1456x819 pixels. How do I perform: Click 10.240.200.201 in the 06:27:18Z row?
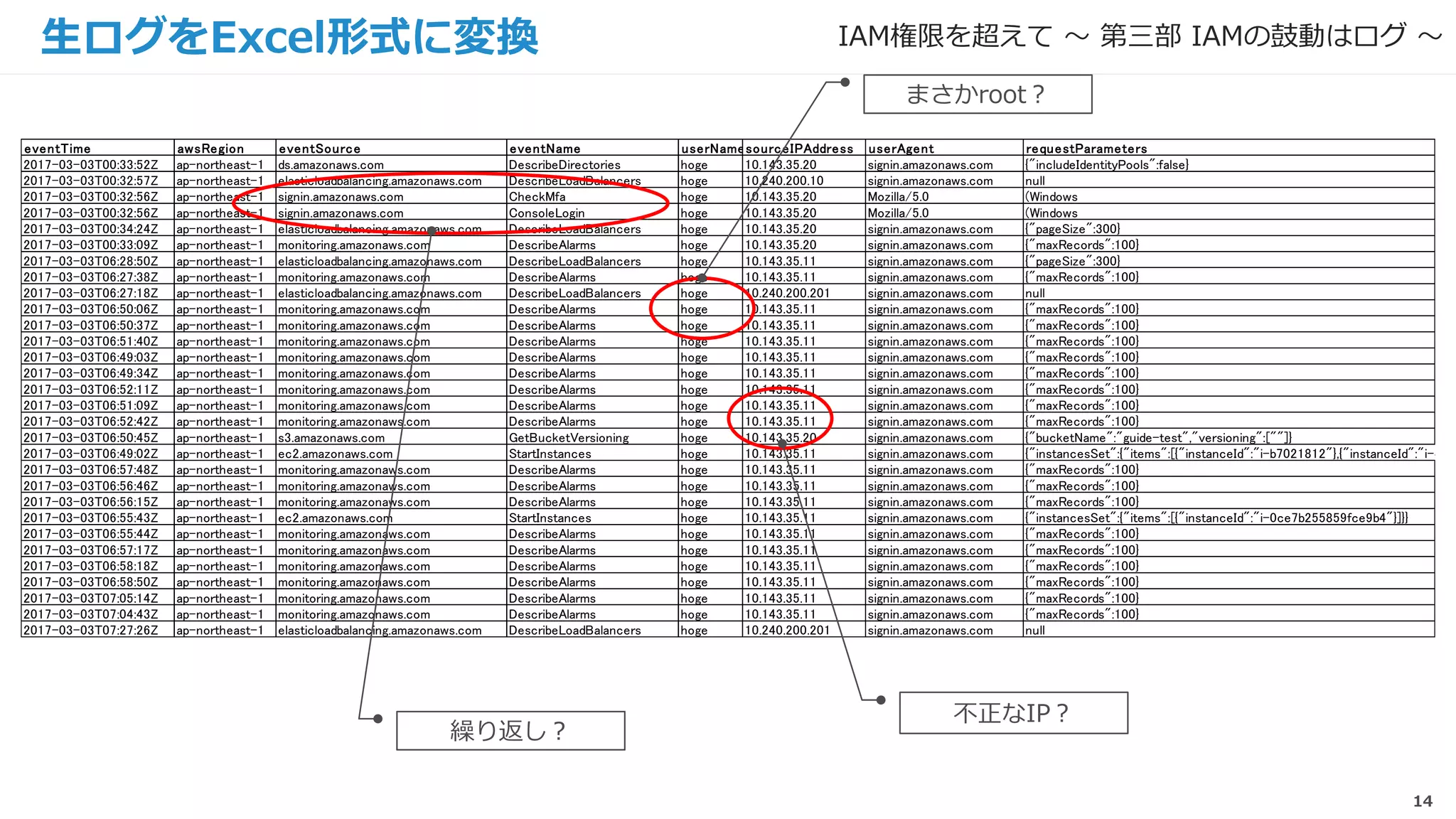point(804,293)
